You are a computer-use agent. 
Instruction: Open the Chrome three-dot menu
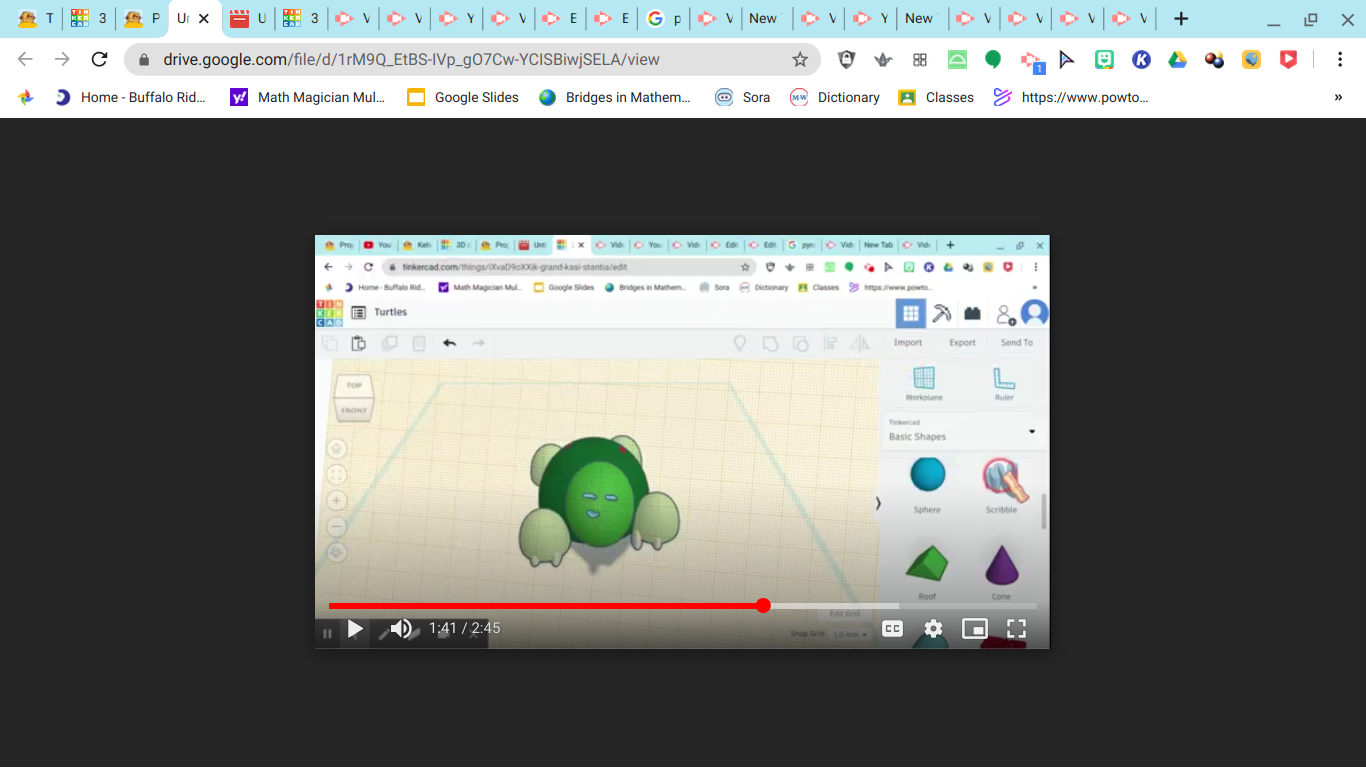(1340, 59)
